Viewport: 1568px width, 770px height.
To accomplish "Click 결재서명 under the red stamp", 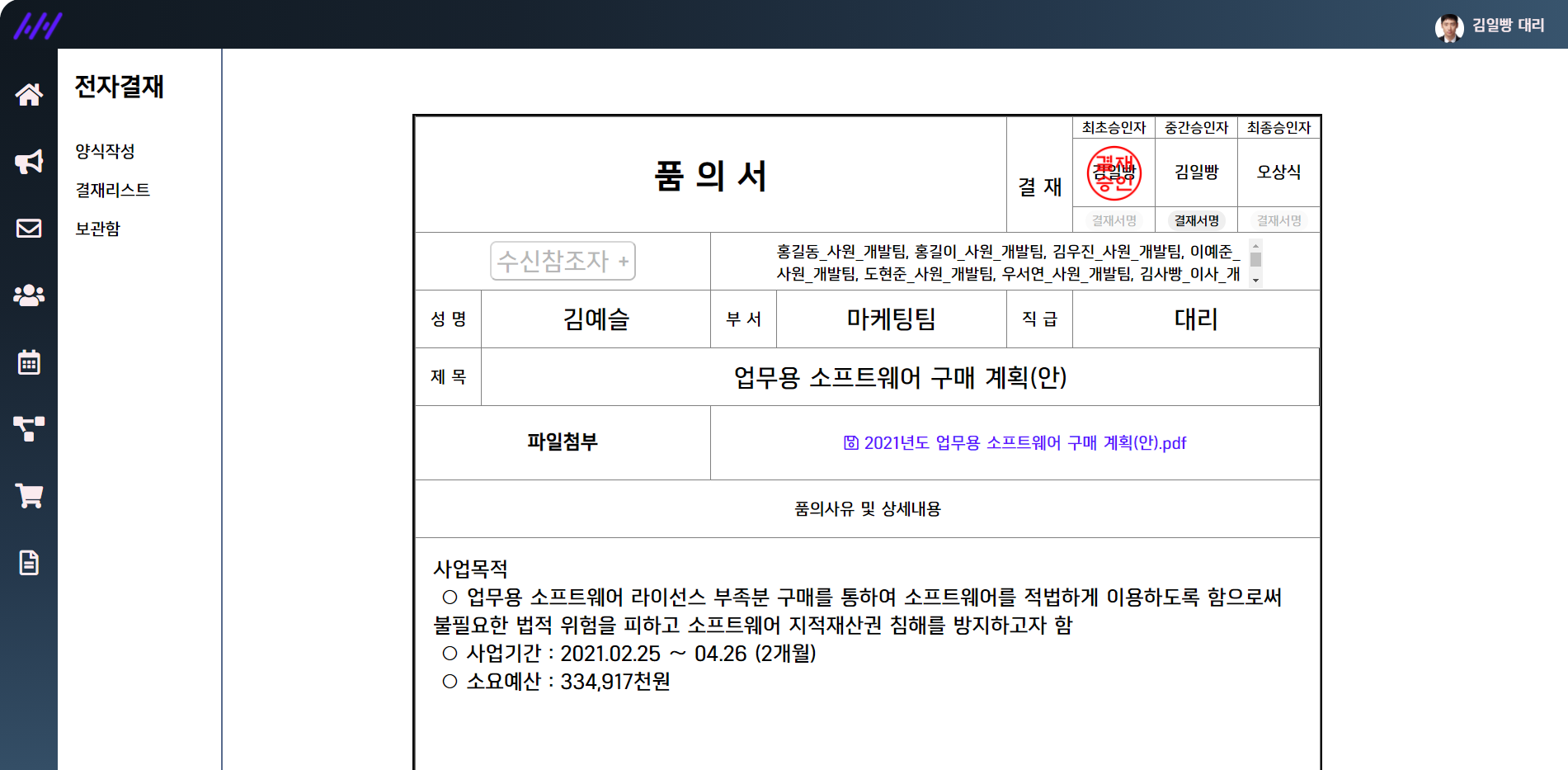I will pyautogui.click(x=1114, y=220).
